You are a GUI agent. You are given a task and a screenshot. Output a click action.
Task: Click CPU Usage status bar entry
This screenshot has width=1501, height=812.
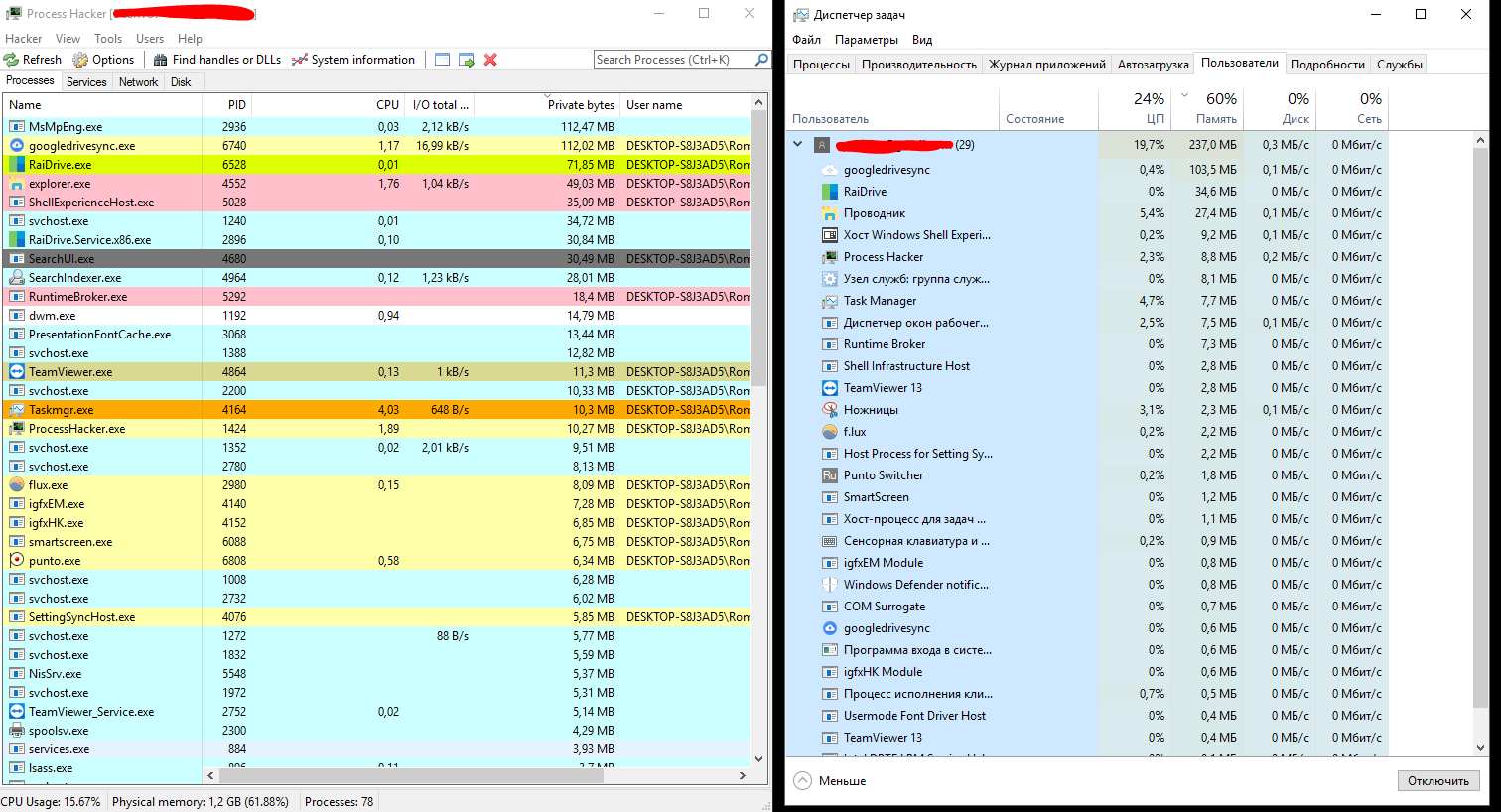(52, 802)
